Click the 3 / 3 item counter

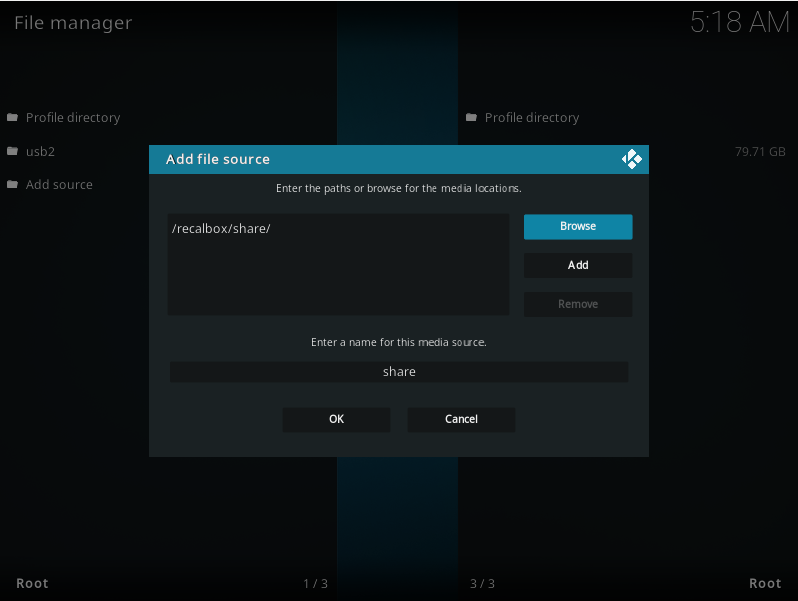(x=482, y=584)
